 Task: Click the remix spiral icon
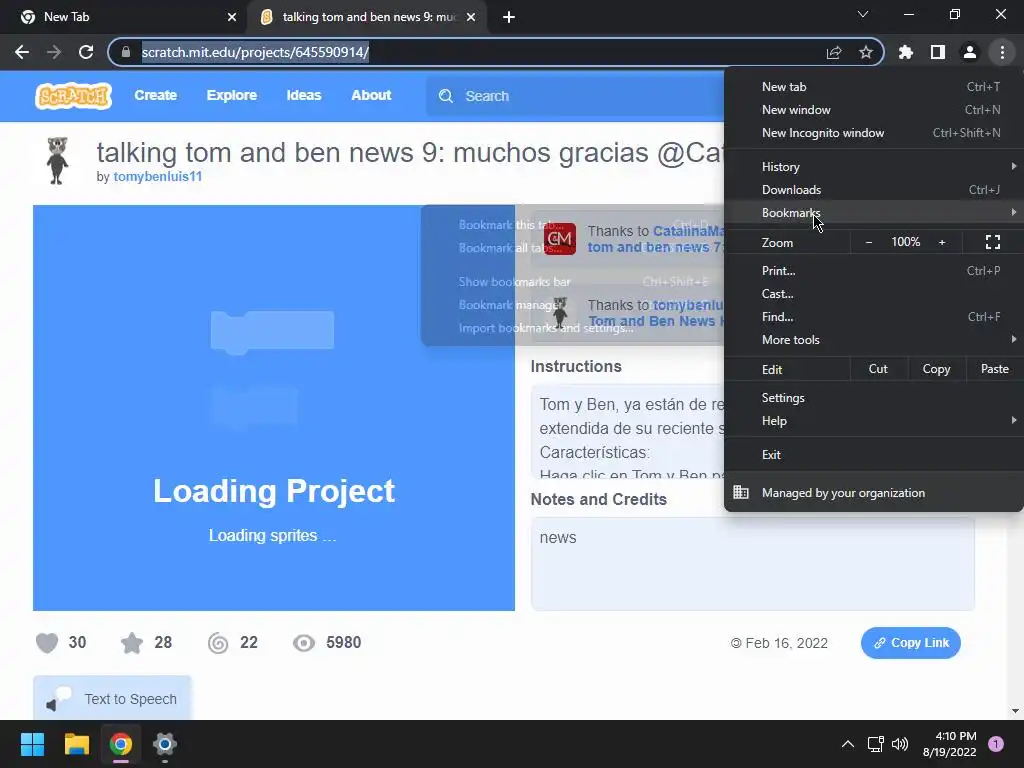[218, 643]
